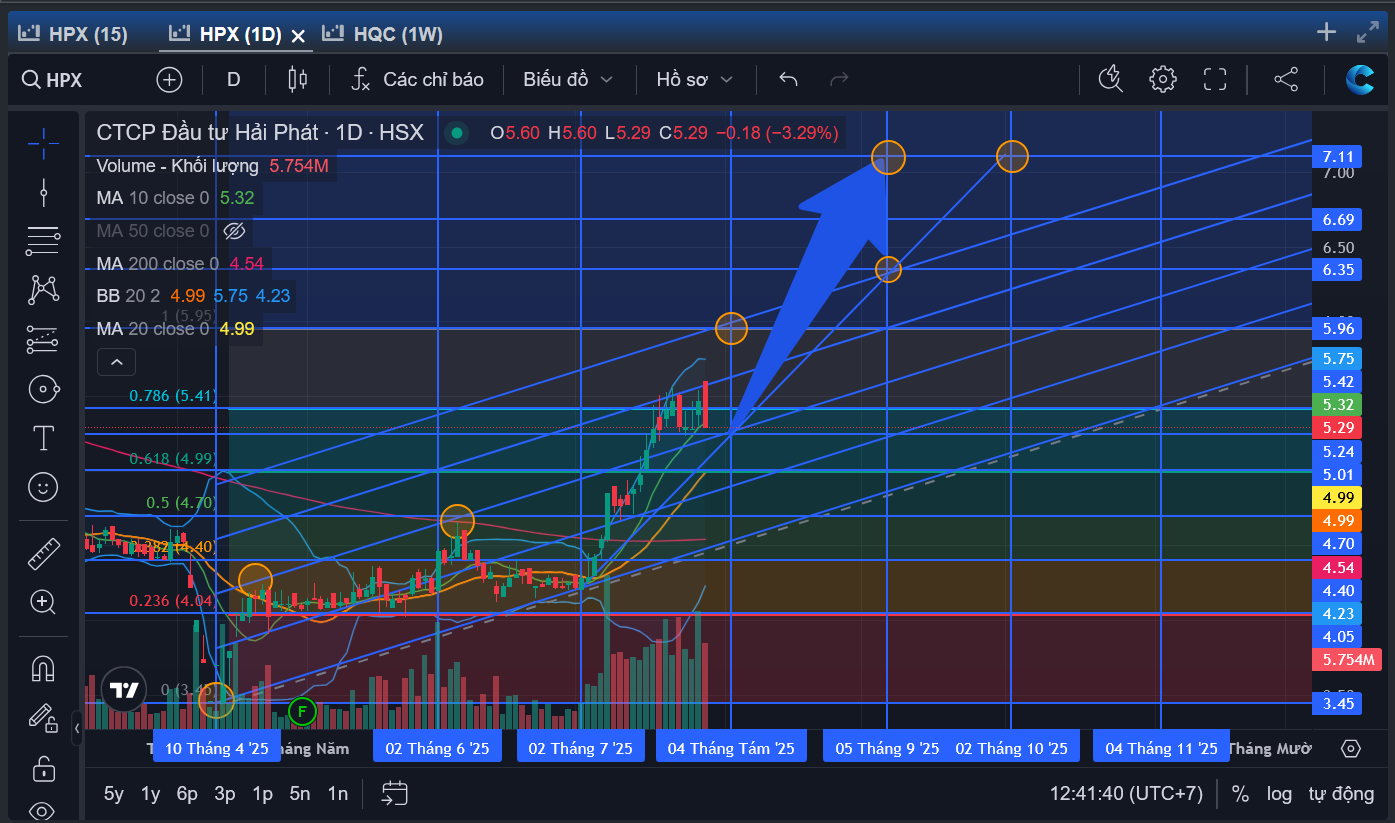
Task: Open time axis settings gear
Action: pyautogui.click(x=1351, y=749)
